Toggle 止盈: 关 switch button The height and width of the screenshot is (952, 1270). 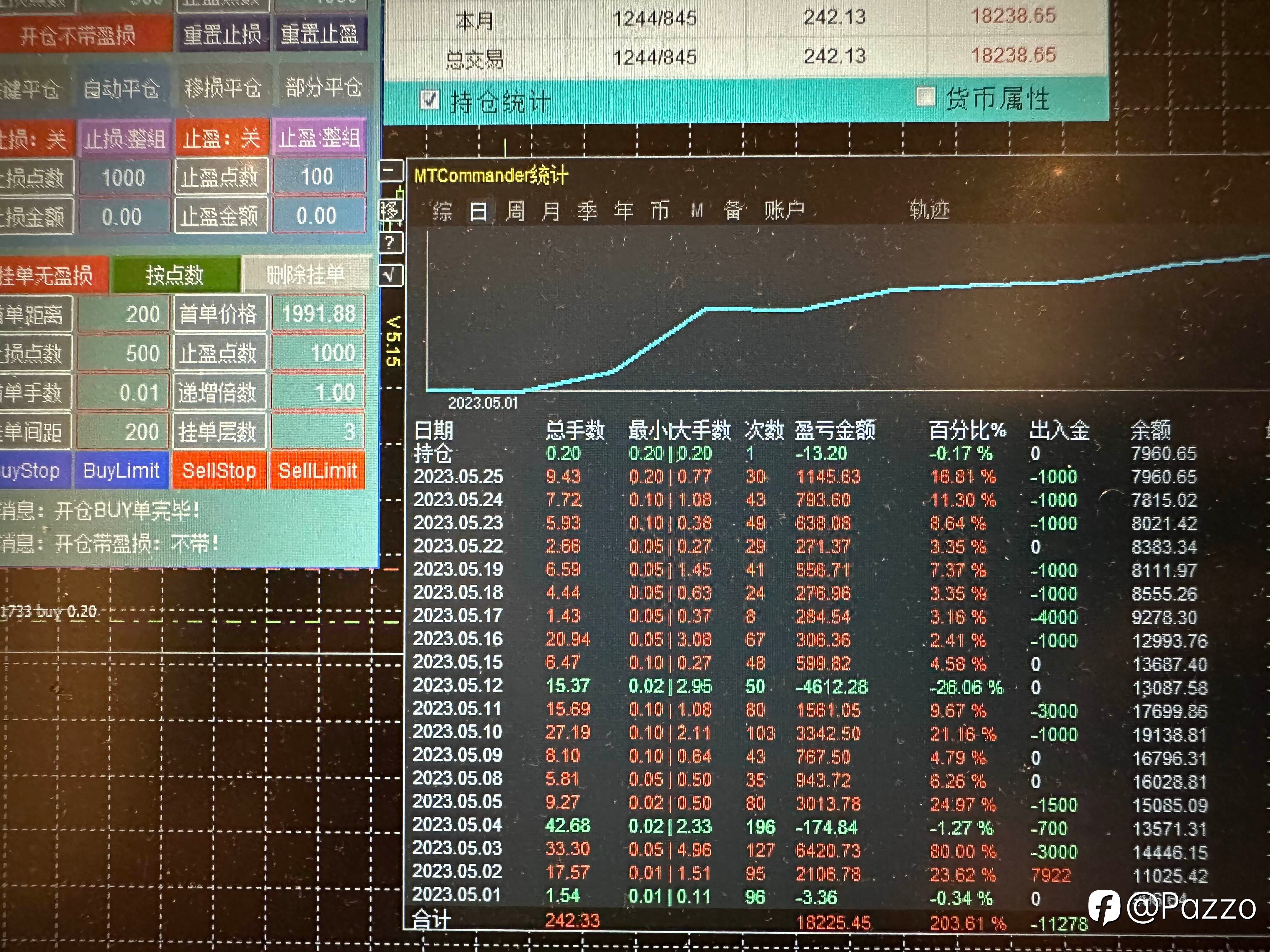[222, 138]
